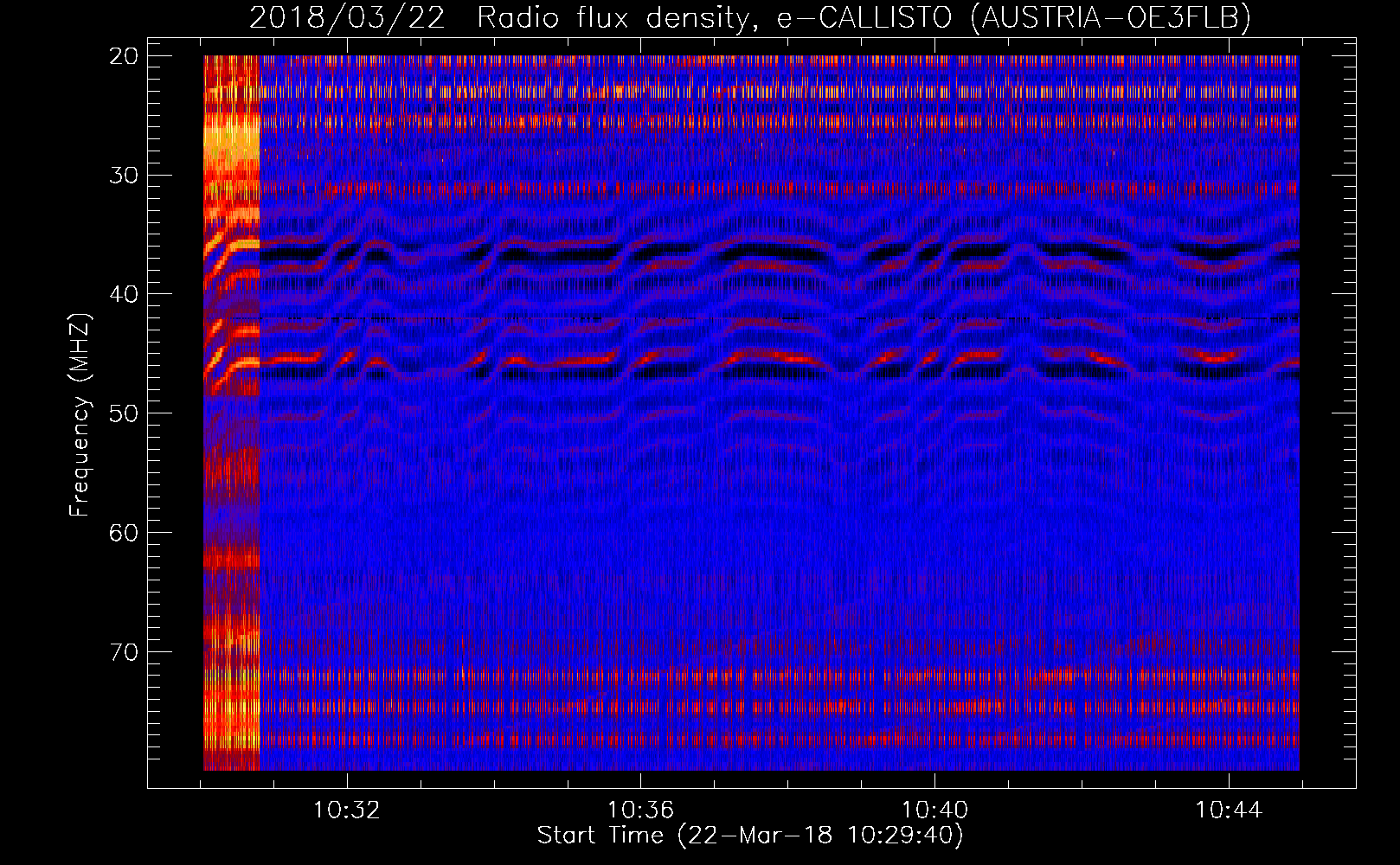The image size is (1400, 865).
Task: Click the 10:36 time tick label
Action: tap(640, 811)
